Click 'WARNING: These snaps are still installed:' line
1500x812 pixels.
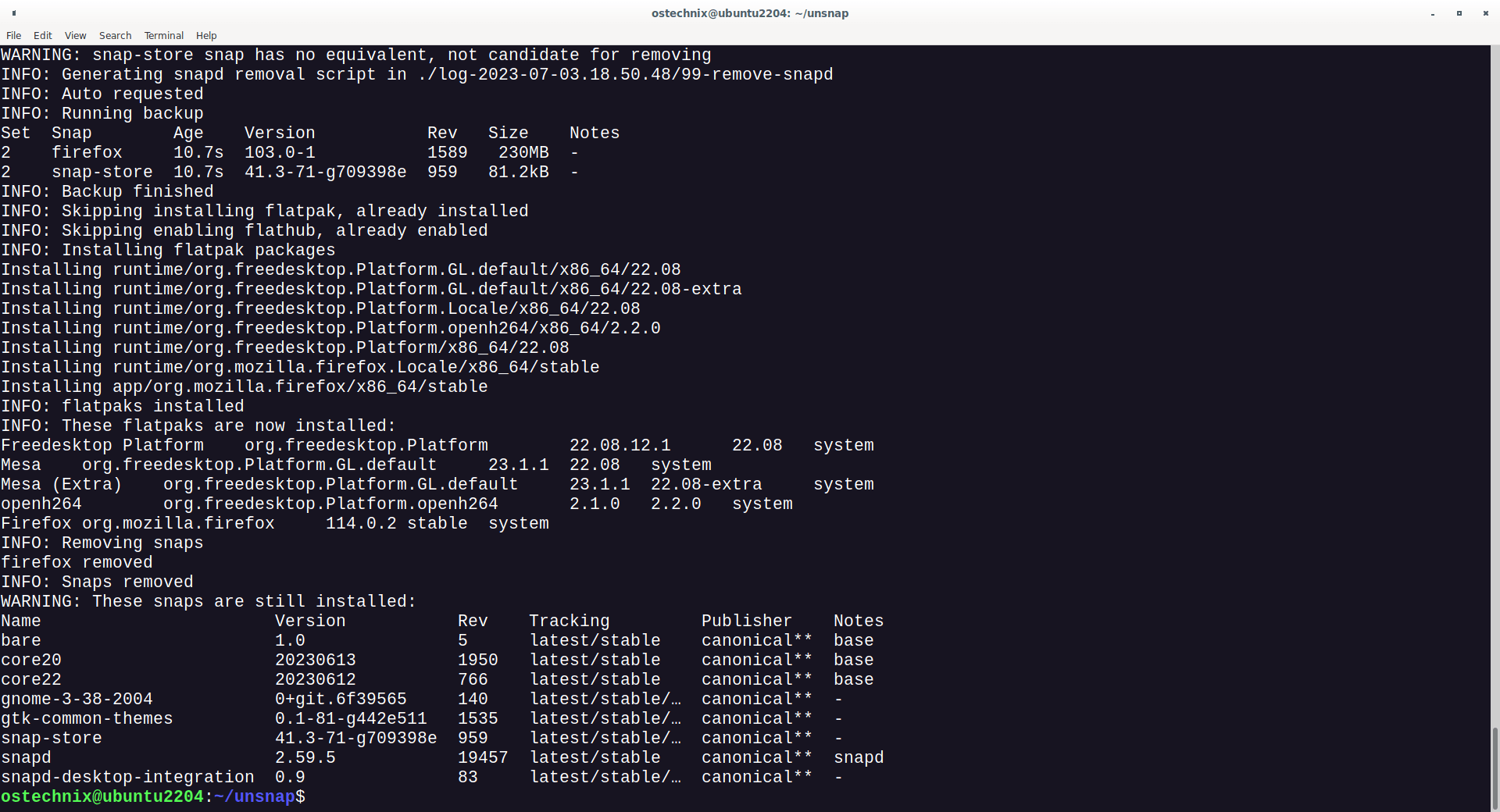click(209, 601)
